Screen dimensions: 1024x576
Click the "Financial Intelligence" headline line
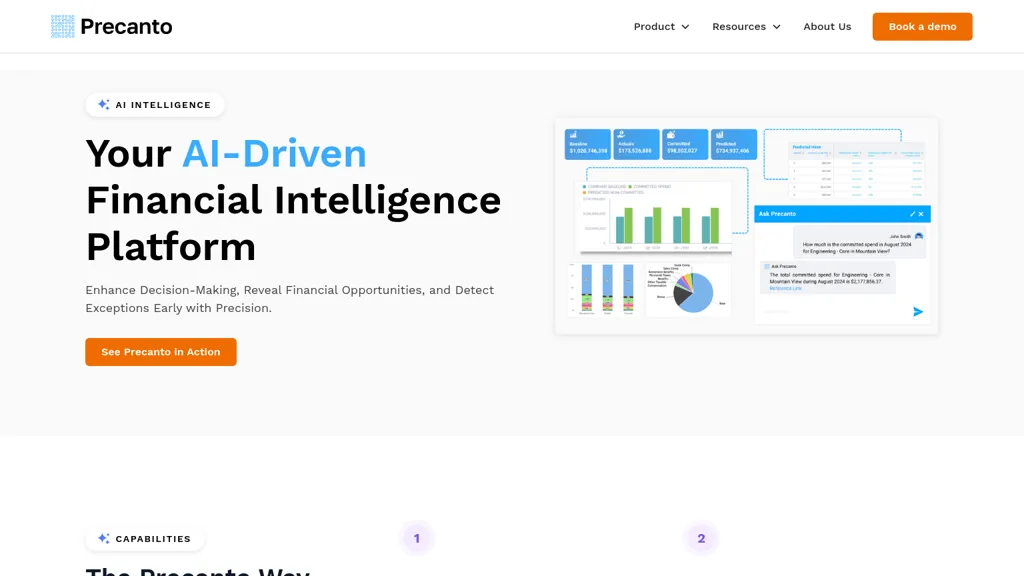click(x=293, y=200)
